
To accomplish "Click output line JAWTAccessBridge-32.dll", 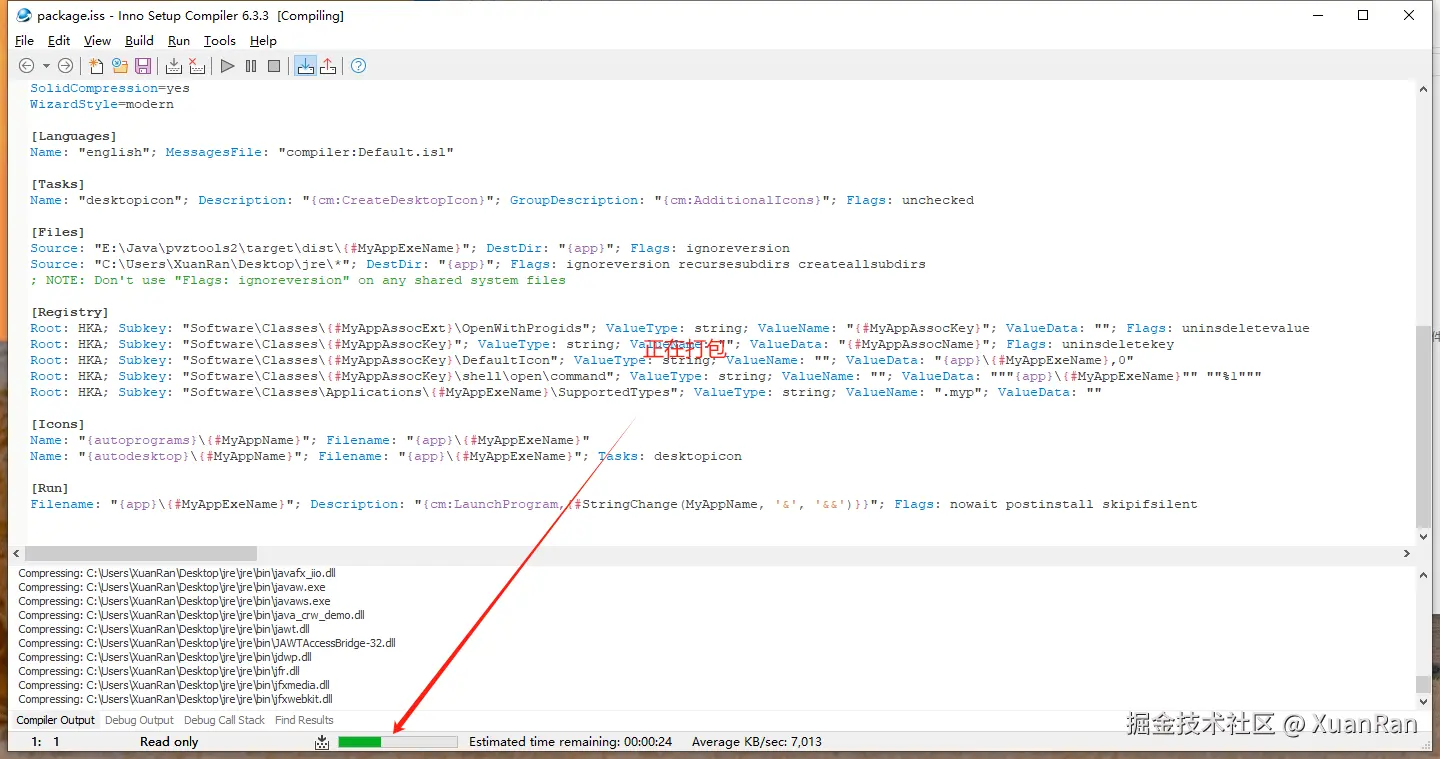I will tap(207, 643).
